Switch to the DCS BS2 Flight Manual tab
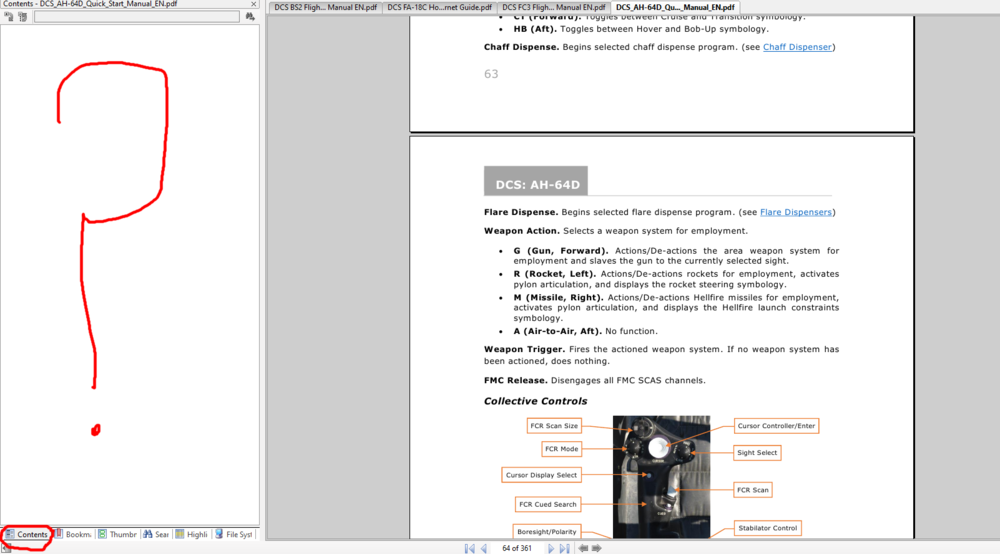This screenshot has height=554, width=1000. click(325, 8)
